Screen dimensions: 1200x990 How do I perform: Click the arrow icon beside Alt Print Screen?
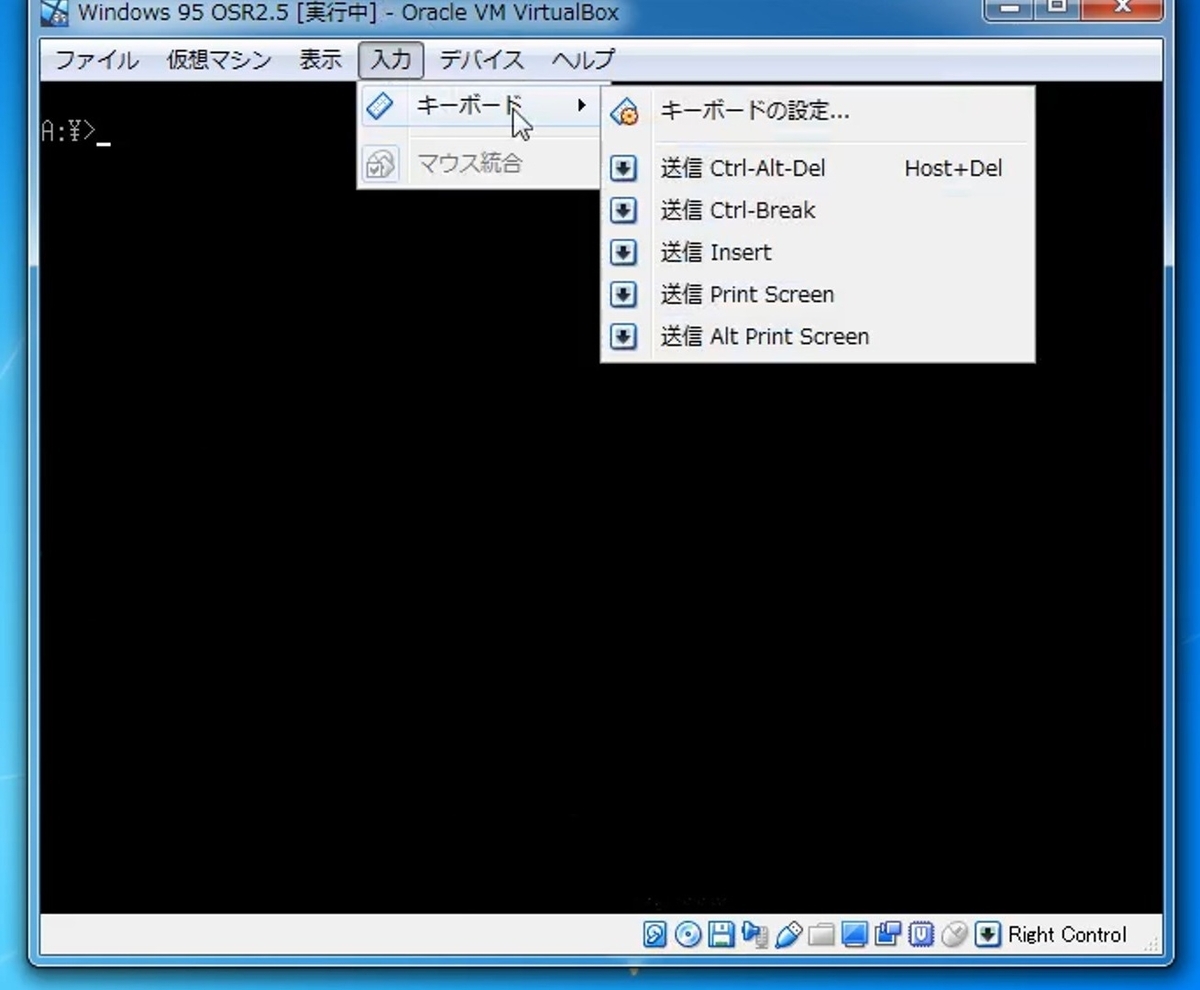[x=624, y=337]
